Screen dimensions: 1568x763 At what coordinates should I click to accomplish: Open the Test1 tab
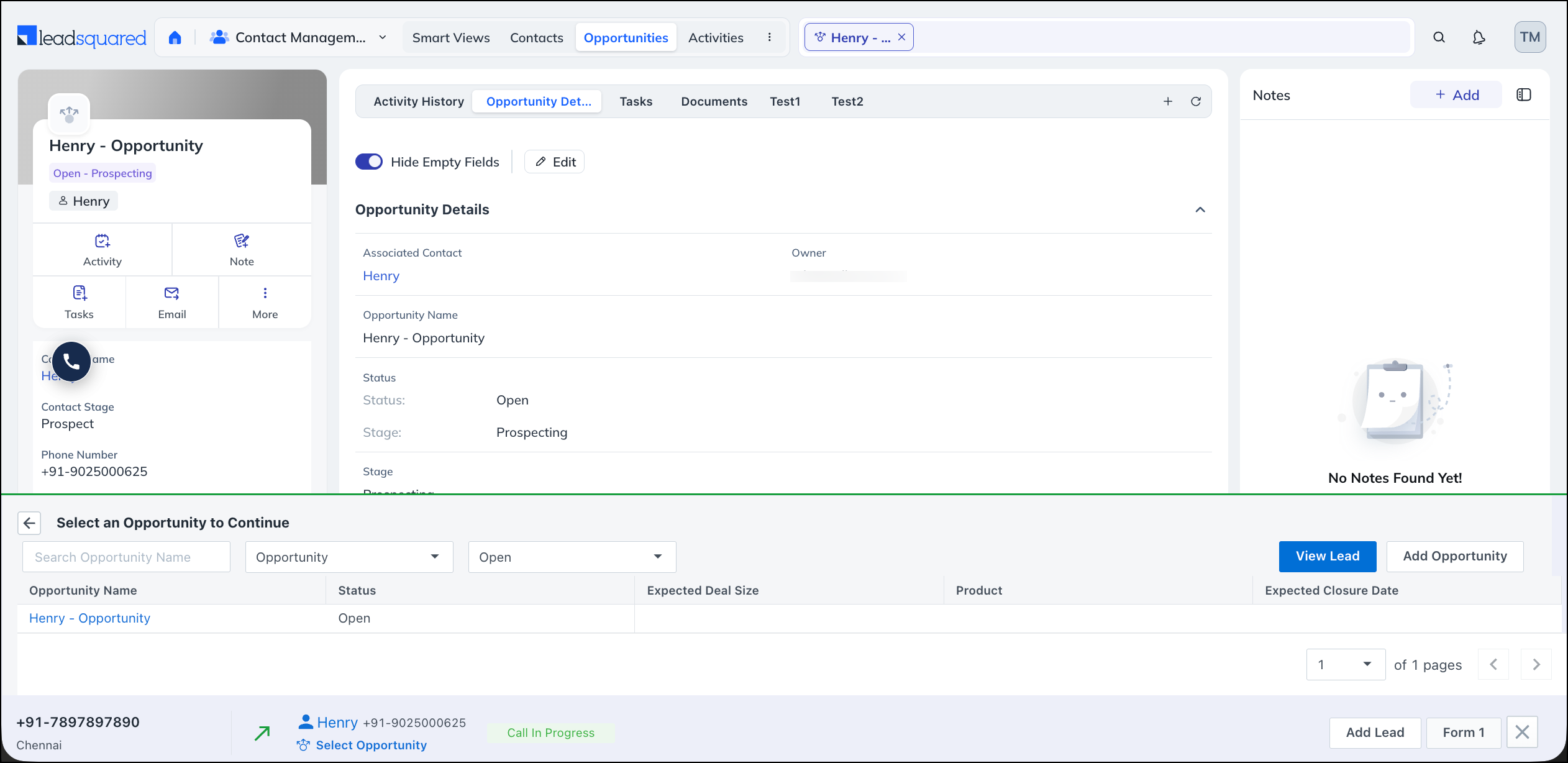(x=785, y=101)
